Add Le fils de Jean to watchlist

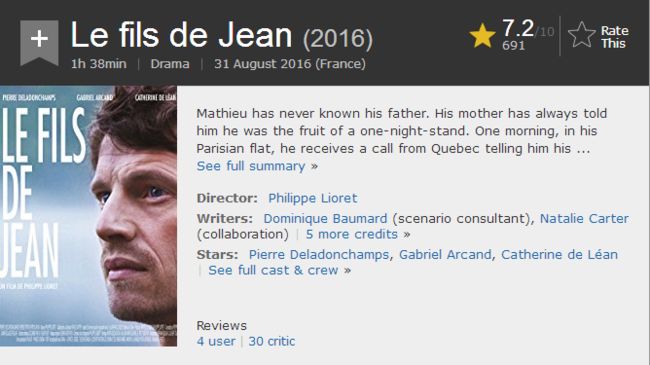point(39,42)
